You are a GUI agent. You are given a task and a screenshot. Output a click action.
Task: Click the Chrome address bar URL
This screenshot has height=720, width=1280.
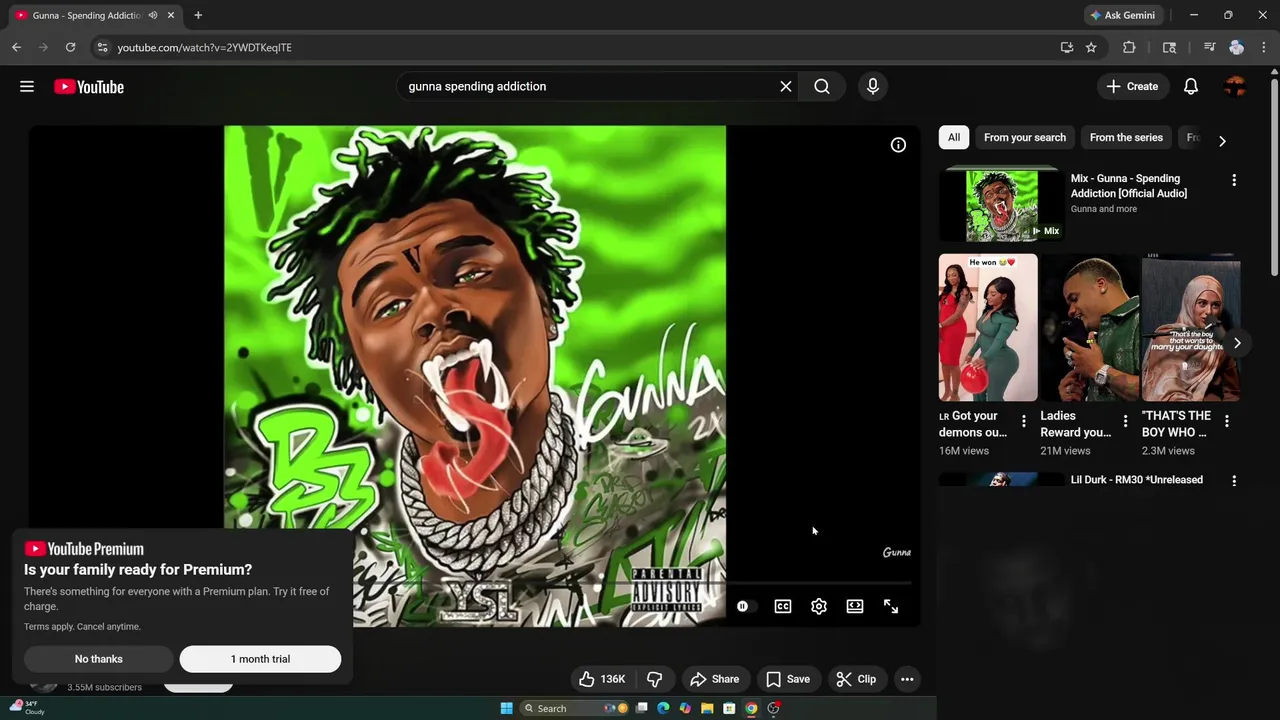click(x=204, y=47)
